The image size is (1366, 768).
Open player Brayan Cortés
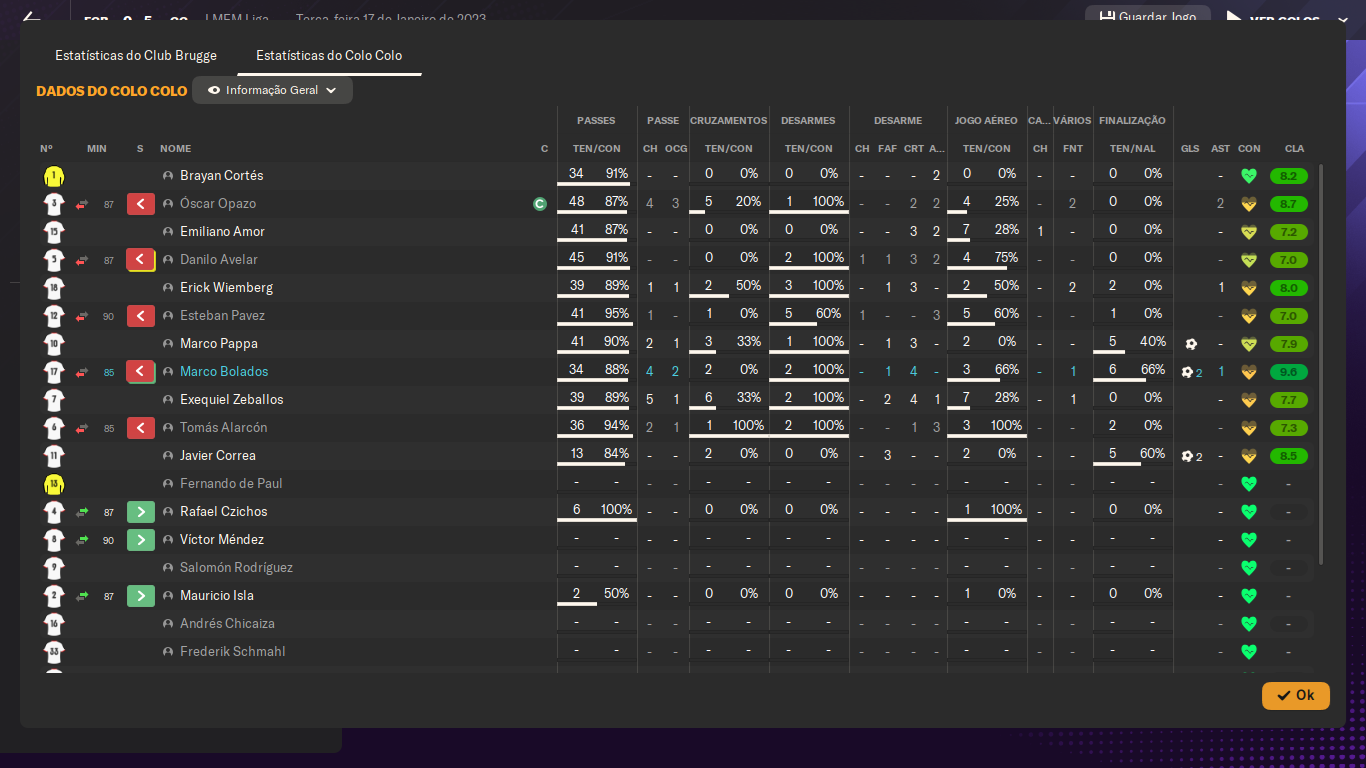click(221, 176)
